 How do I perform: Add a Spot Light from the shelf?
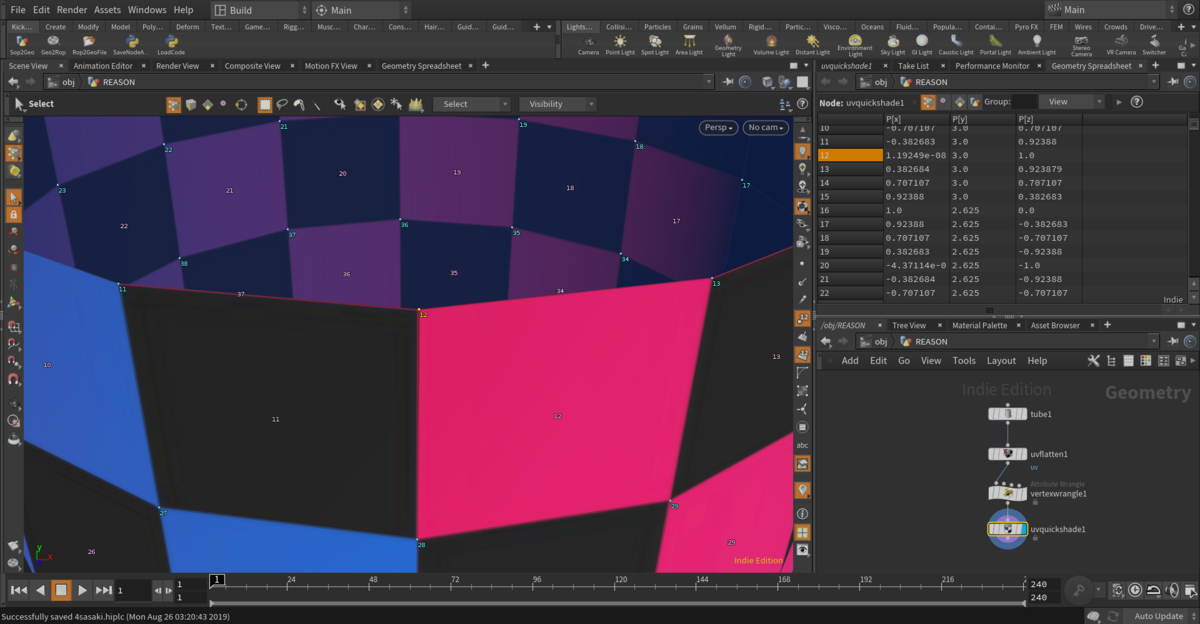point(654,44)
